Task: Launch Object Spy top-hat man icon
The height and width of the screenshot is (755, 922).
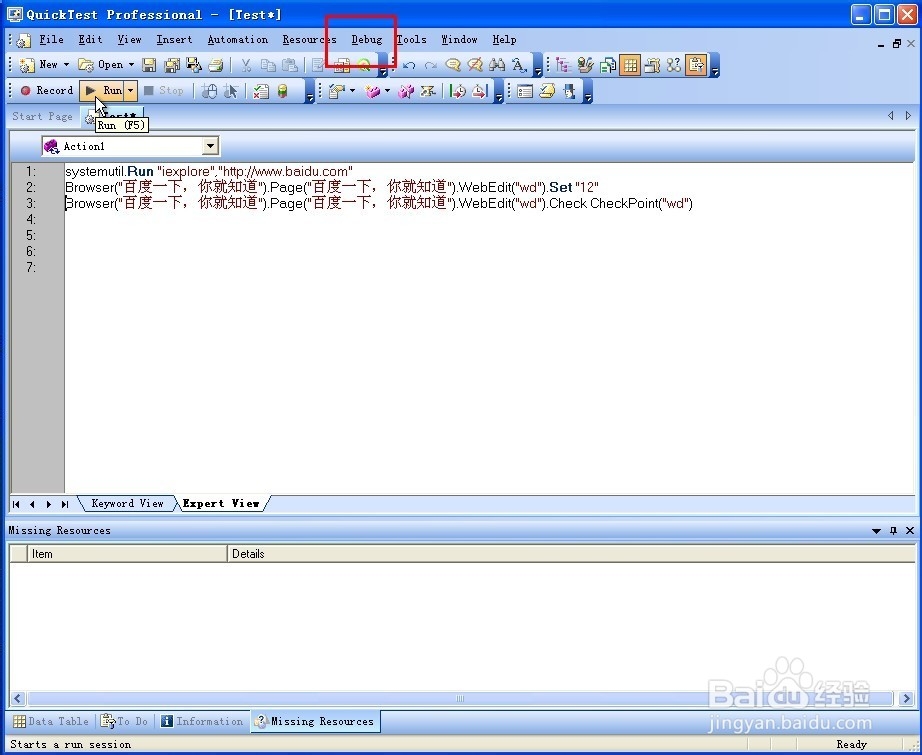Action: (x=569, y=91)
